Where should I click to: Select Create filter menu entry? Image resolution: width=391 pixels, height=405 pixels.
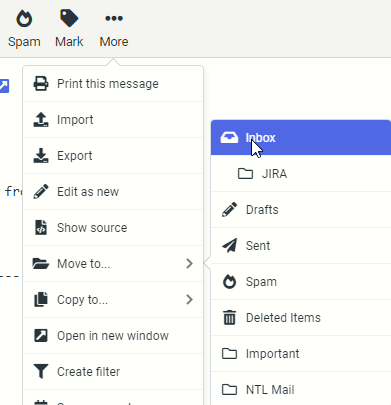[113, 372]
